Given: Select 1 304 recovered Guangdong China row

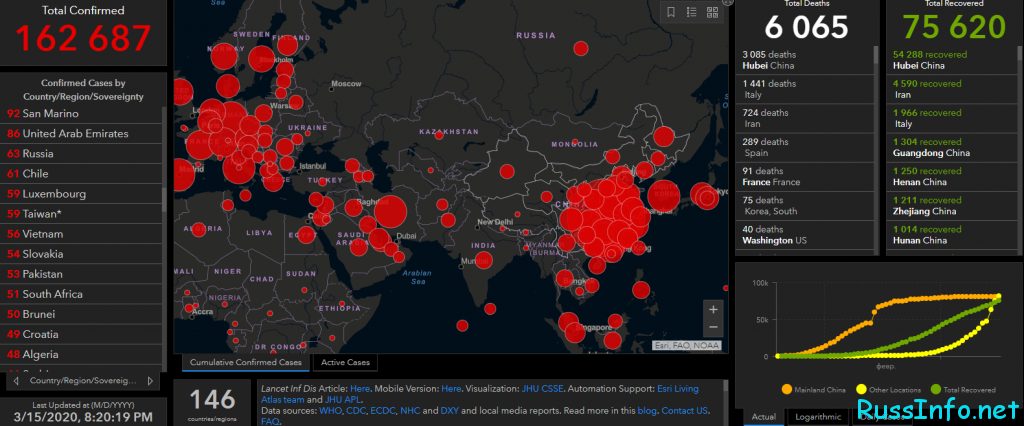Looking at the screenshot, I should coord(950,148).
